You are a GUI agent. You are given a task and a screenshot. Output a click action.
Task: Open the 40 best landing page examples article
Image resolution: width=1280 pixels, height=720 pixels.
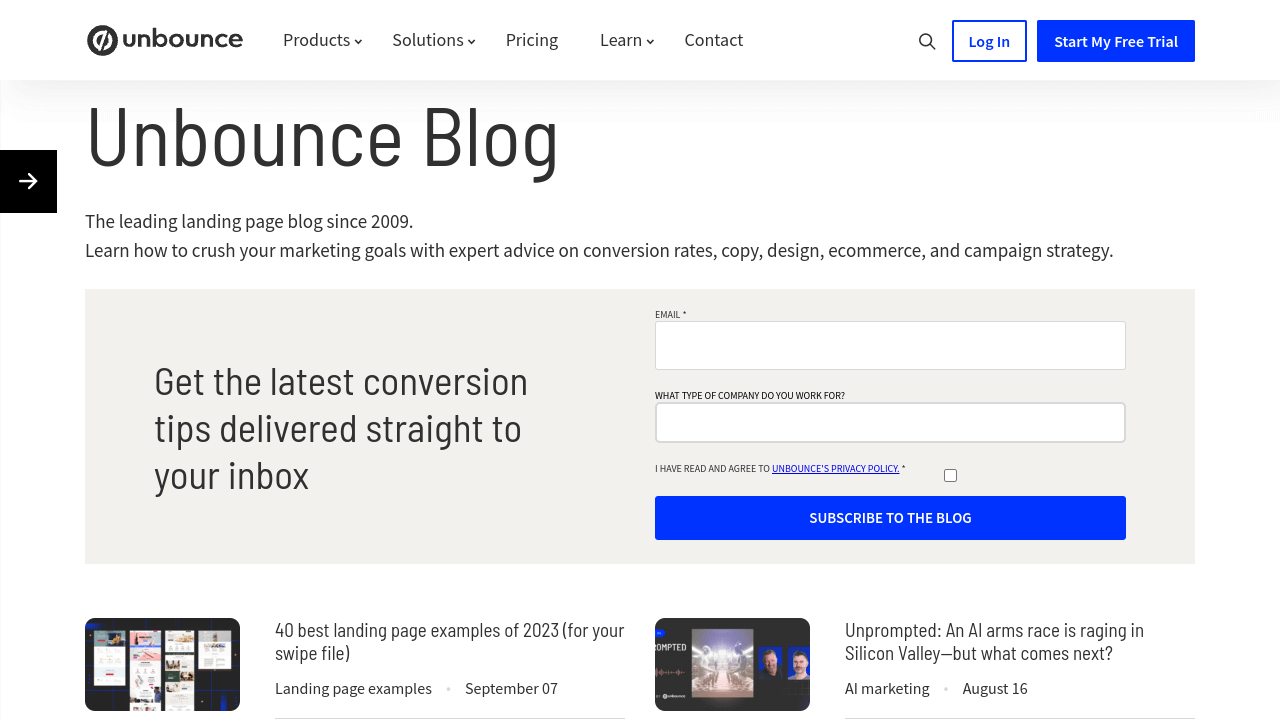449,641
